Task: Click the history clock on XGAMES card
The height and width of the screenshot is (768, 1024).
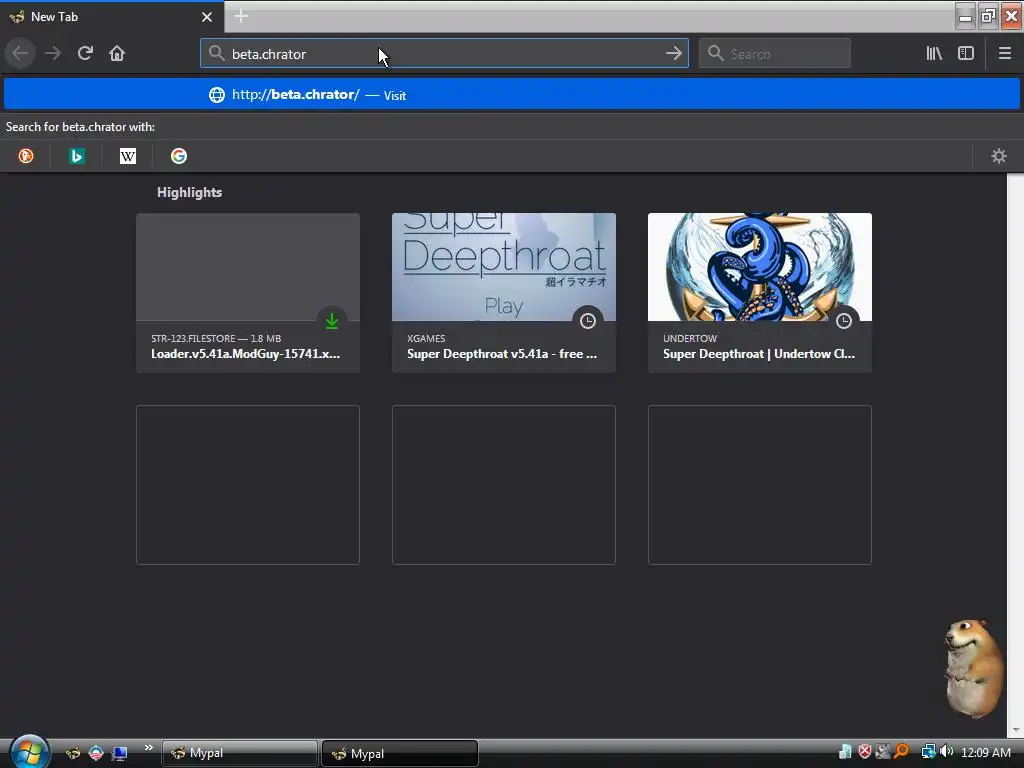Action: pyautogui.click(x=588, y=321)
